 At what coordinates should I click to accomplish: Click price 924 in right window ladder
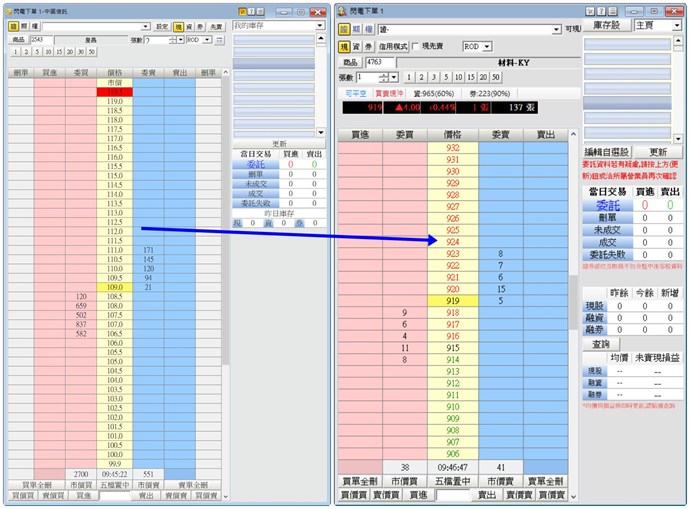tap(453, 242)
